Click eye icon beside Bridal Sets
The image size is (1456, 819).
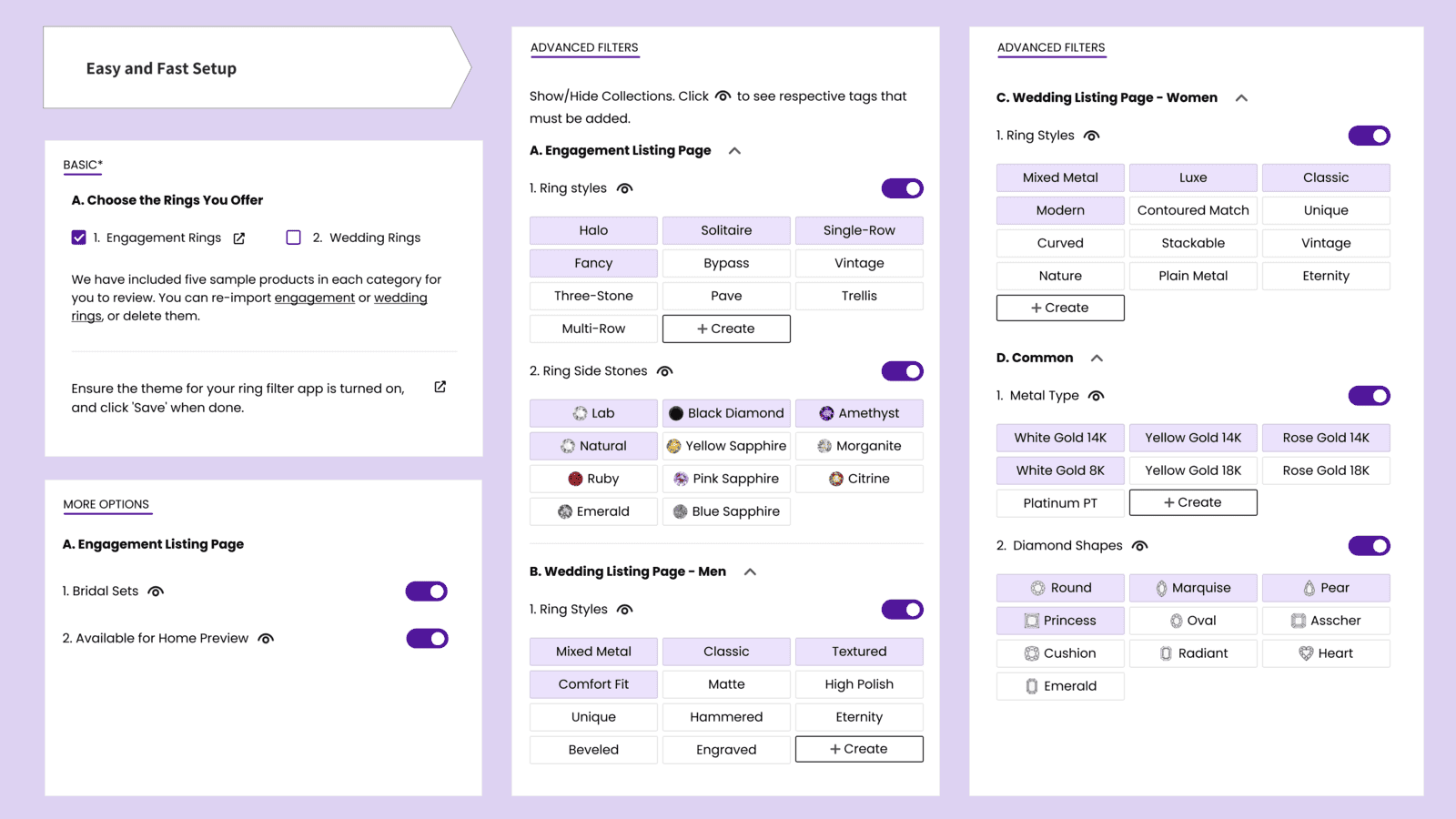[x=157, y=591]
